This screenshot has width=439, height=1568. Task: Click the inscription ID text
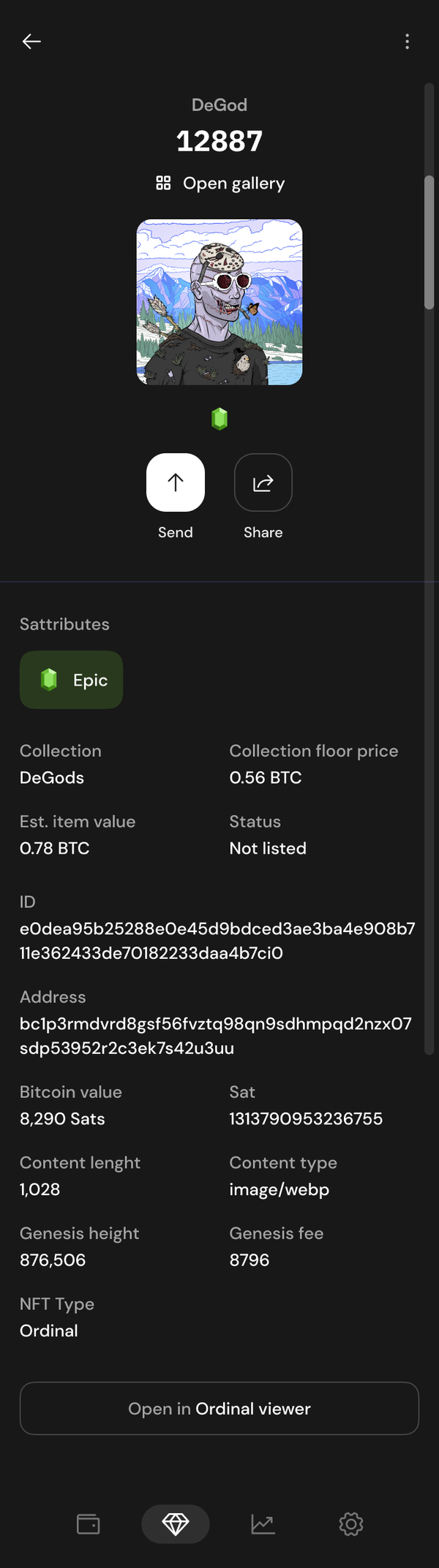coord(217,941)
